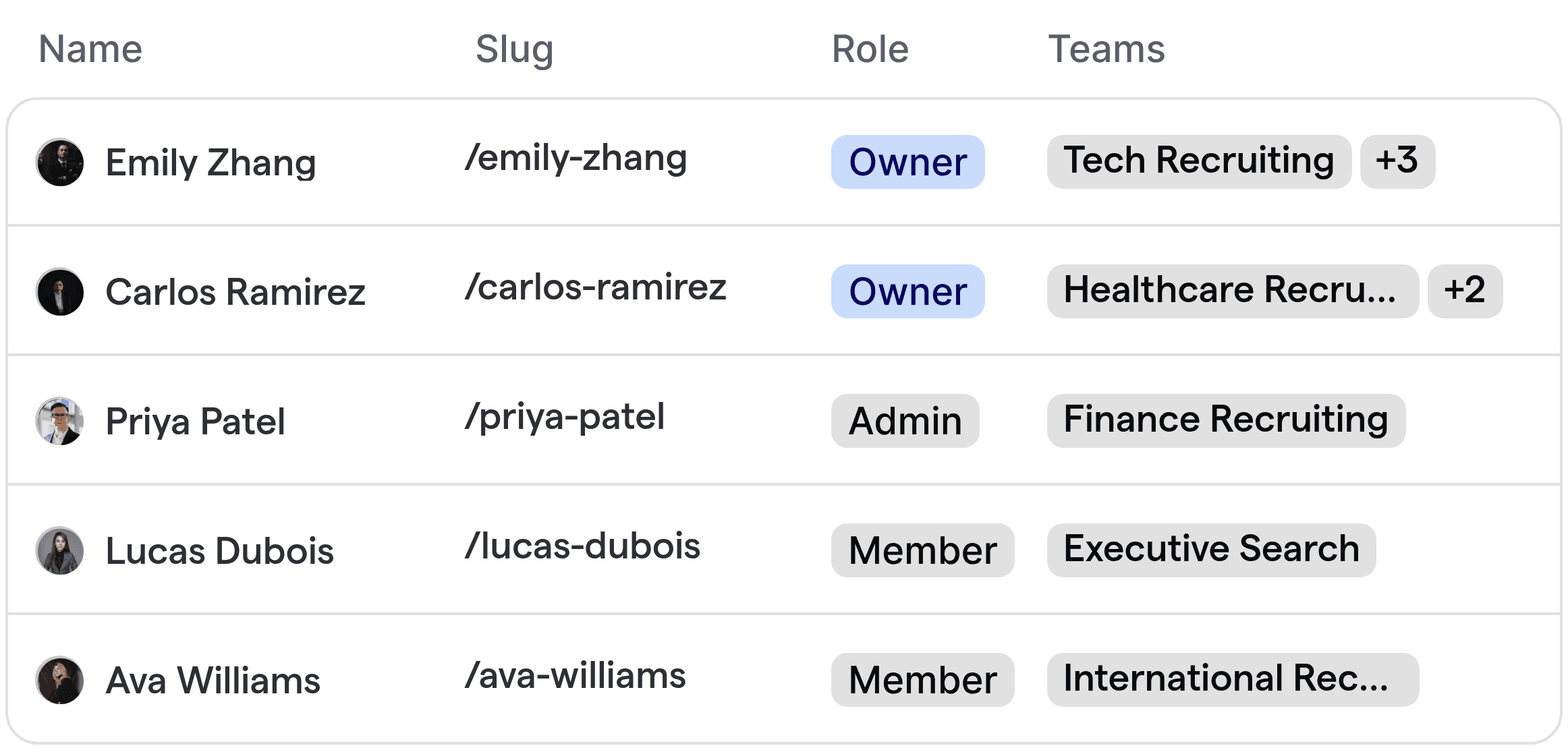Click Carlos Ramirez's avatar photo
1568x750 pixels.
(x=60, y=292)
